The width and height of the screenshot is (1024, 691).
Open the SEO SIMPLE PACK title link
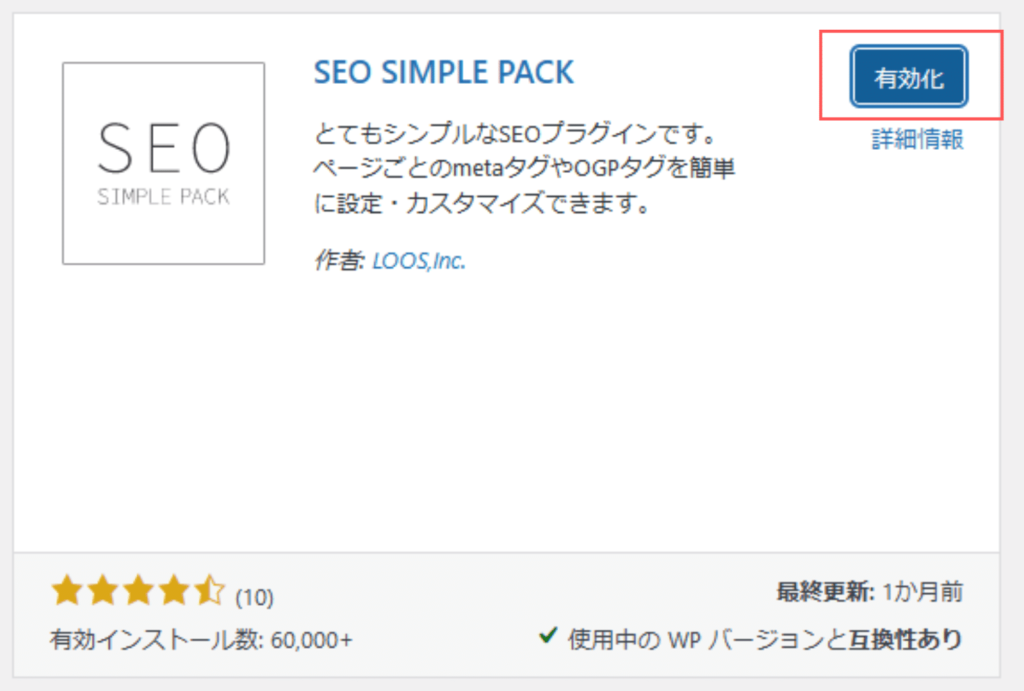click(x=443, y=72)
